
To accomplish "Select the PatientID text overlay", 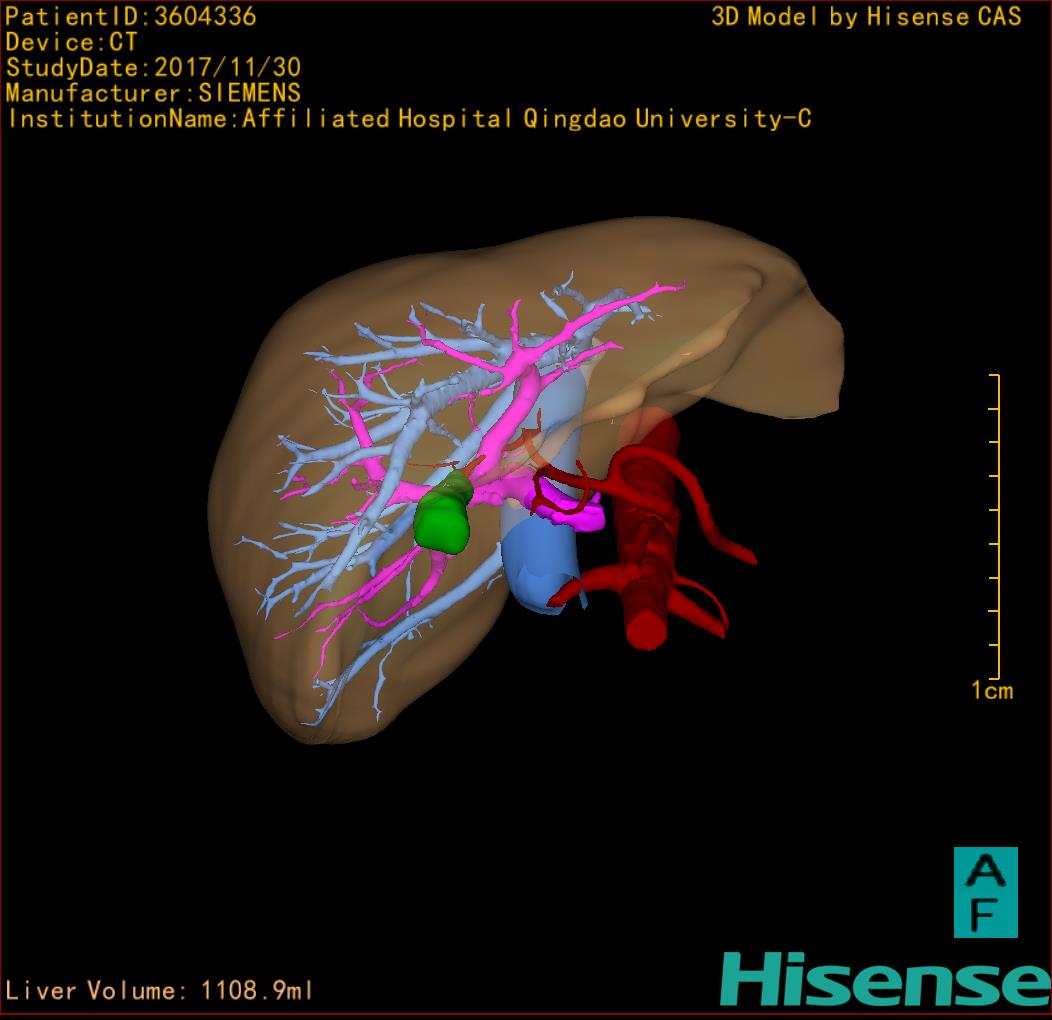I will pyautogui.click(x=131, y=17).
